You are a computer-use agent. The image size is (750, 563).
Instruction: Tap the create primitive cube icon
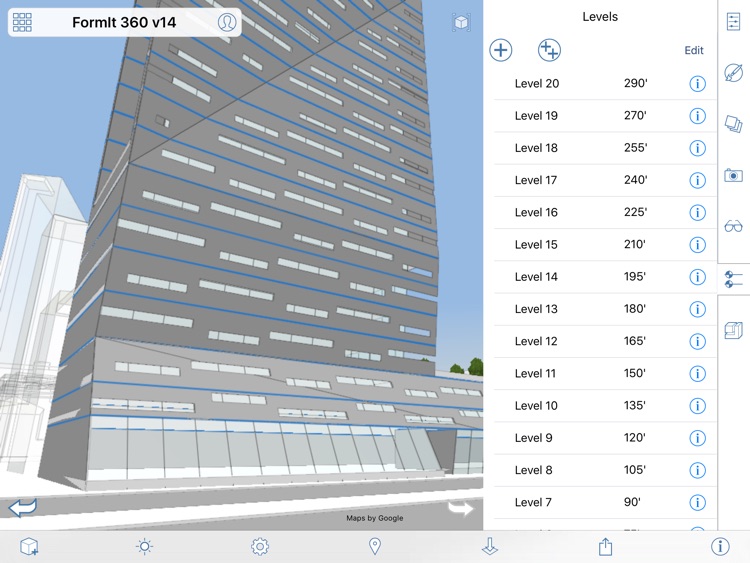coord(29,546)
